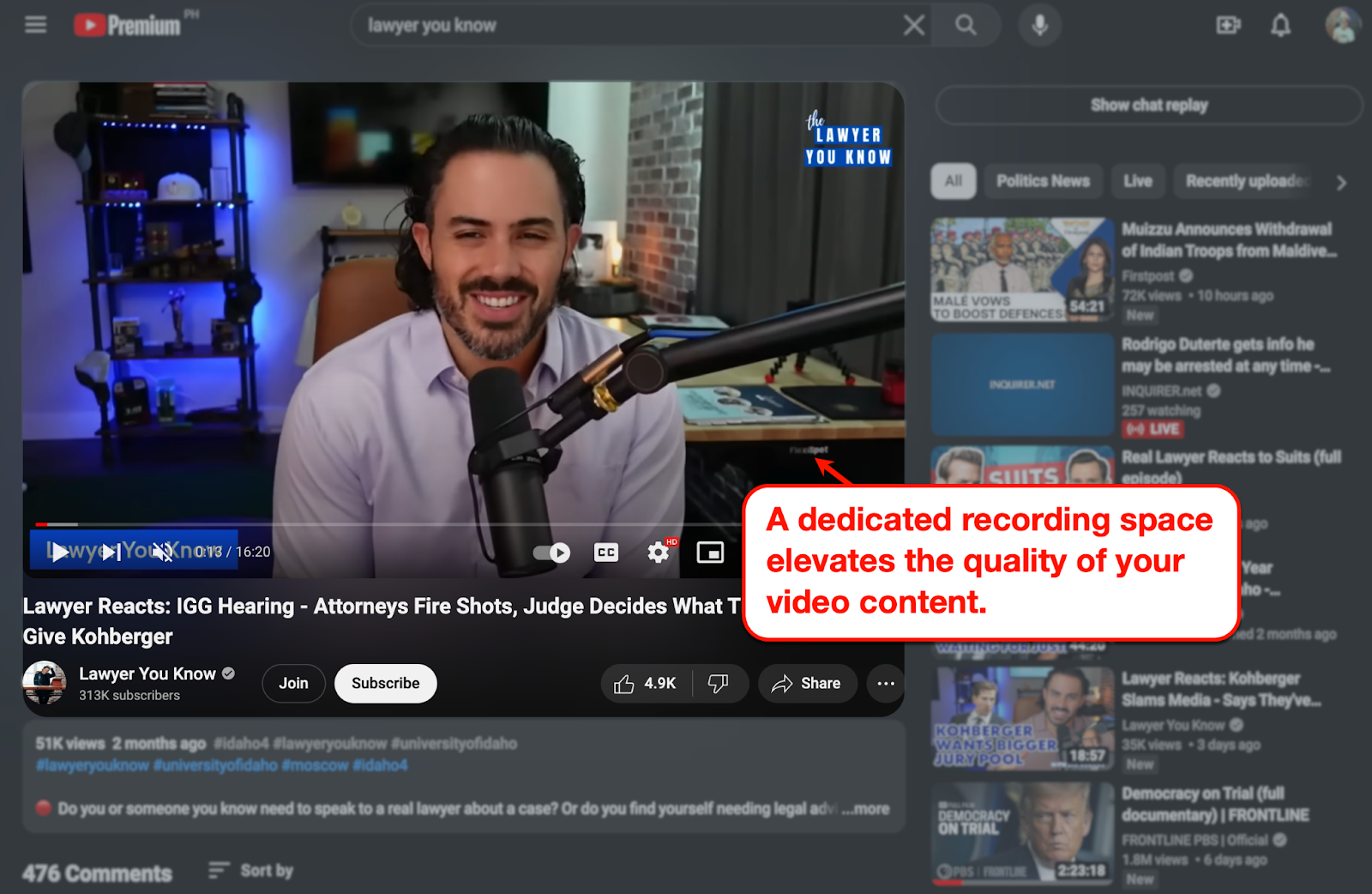Image resolution: width=1372 pixels, height=894 pixels.
Task: Skip to next video
Action: pos(111,552)
